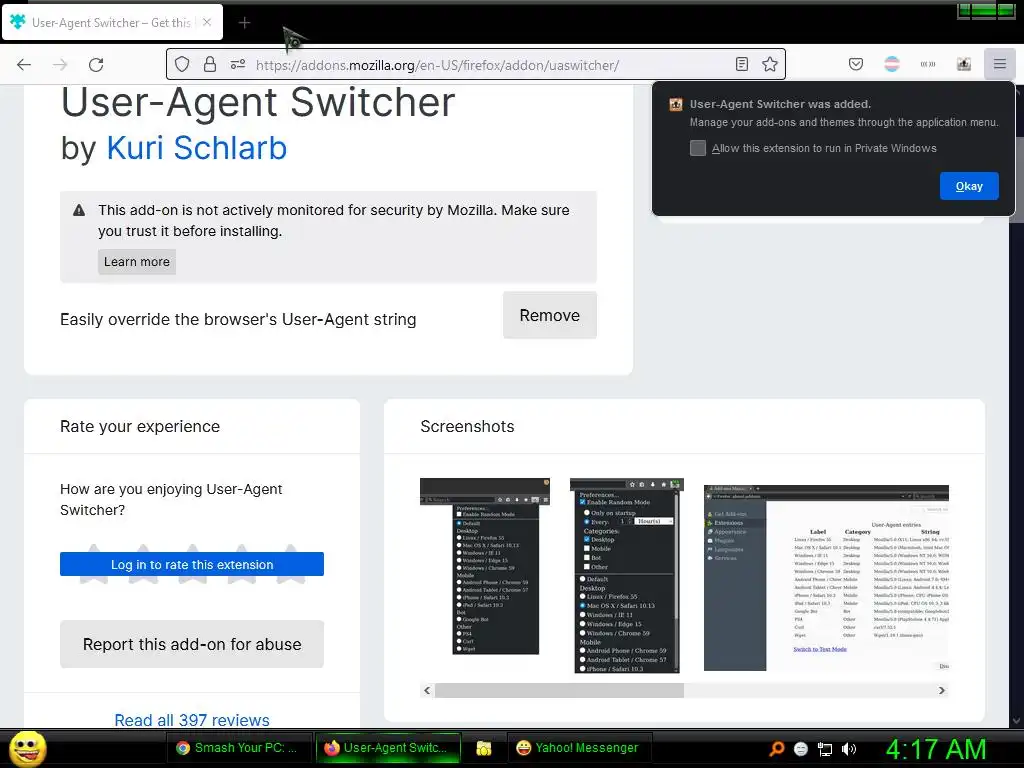Open author Kuri Schlarb's profile link
The width and height of the screenshot is (1024, 768).
coord(197,148)
